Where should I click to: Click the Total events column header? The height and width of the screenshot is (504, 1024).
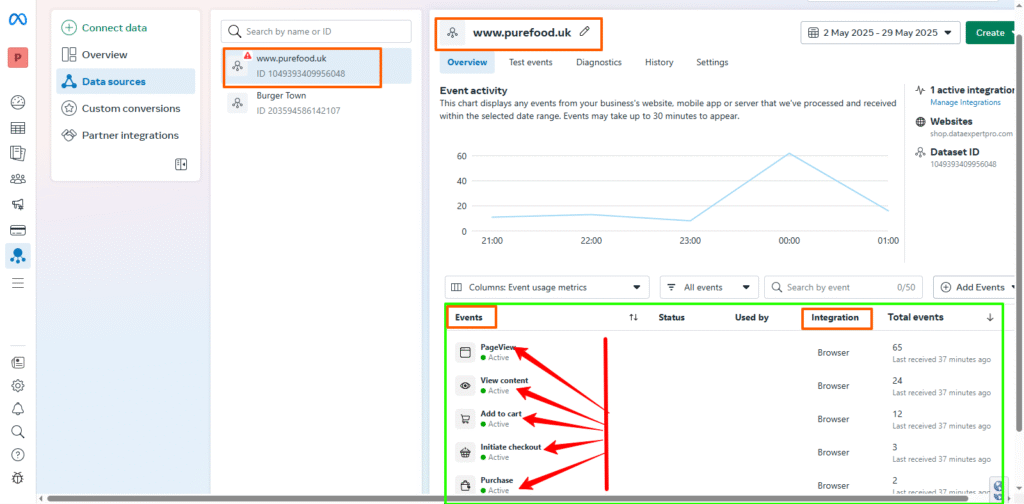click(916, 317)
